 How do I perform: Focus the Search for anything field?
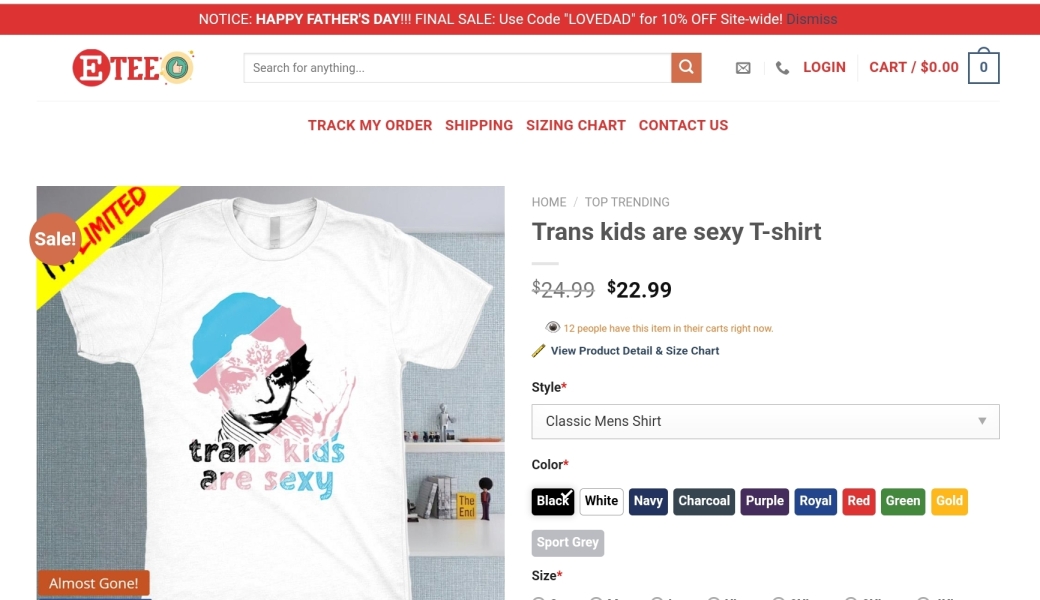pos(457,68)
